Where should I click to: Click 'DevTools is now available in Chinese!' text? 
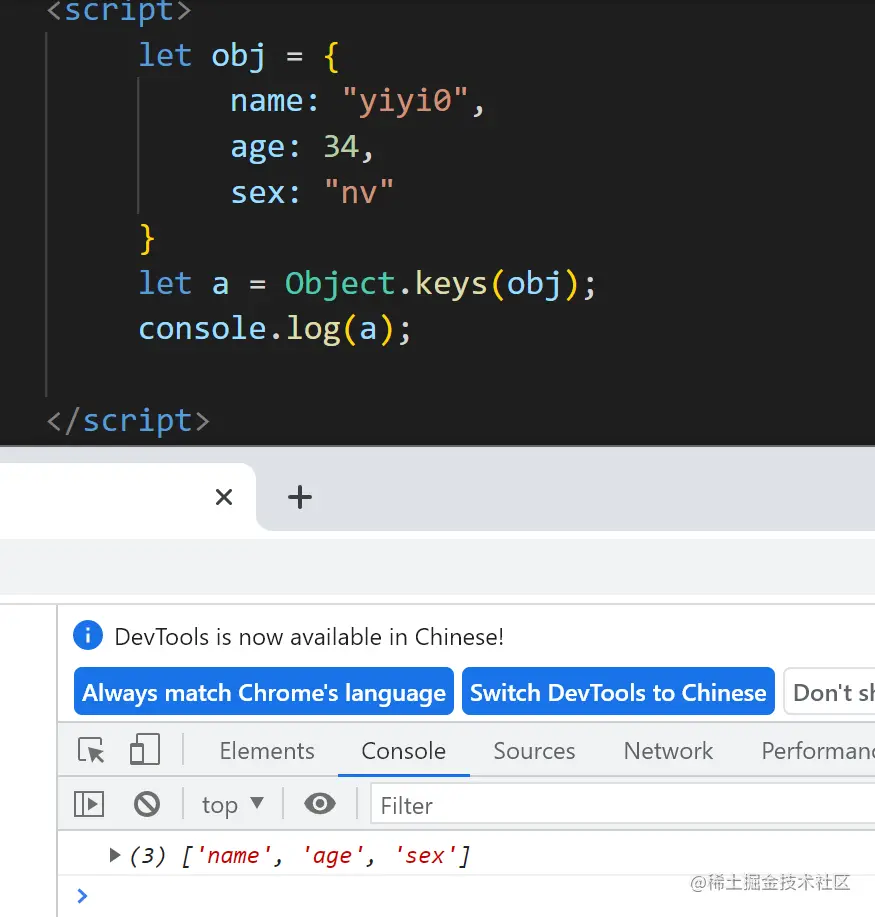pyautogui.click(x=309, y=636)
